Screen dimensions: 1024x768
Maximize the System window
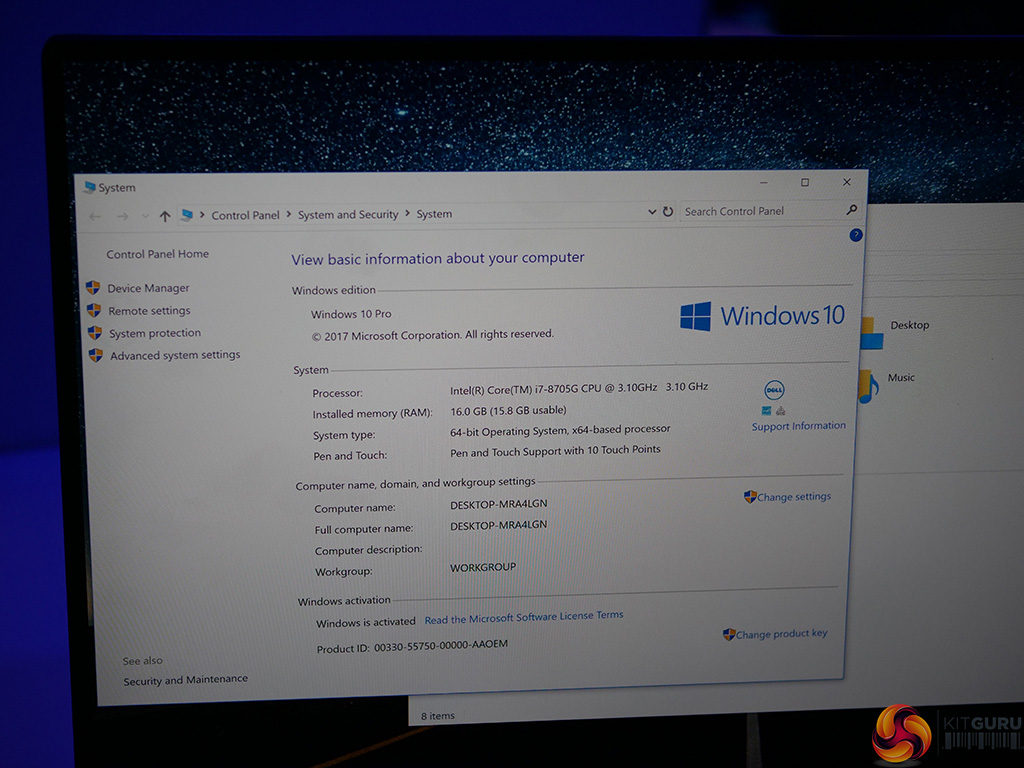tap(805, 182)
